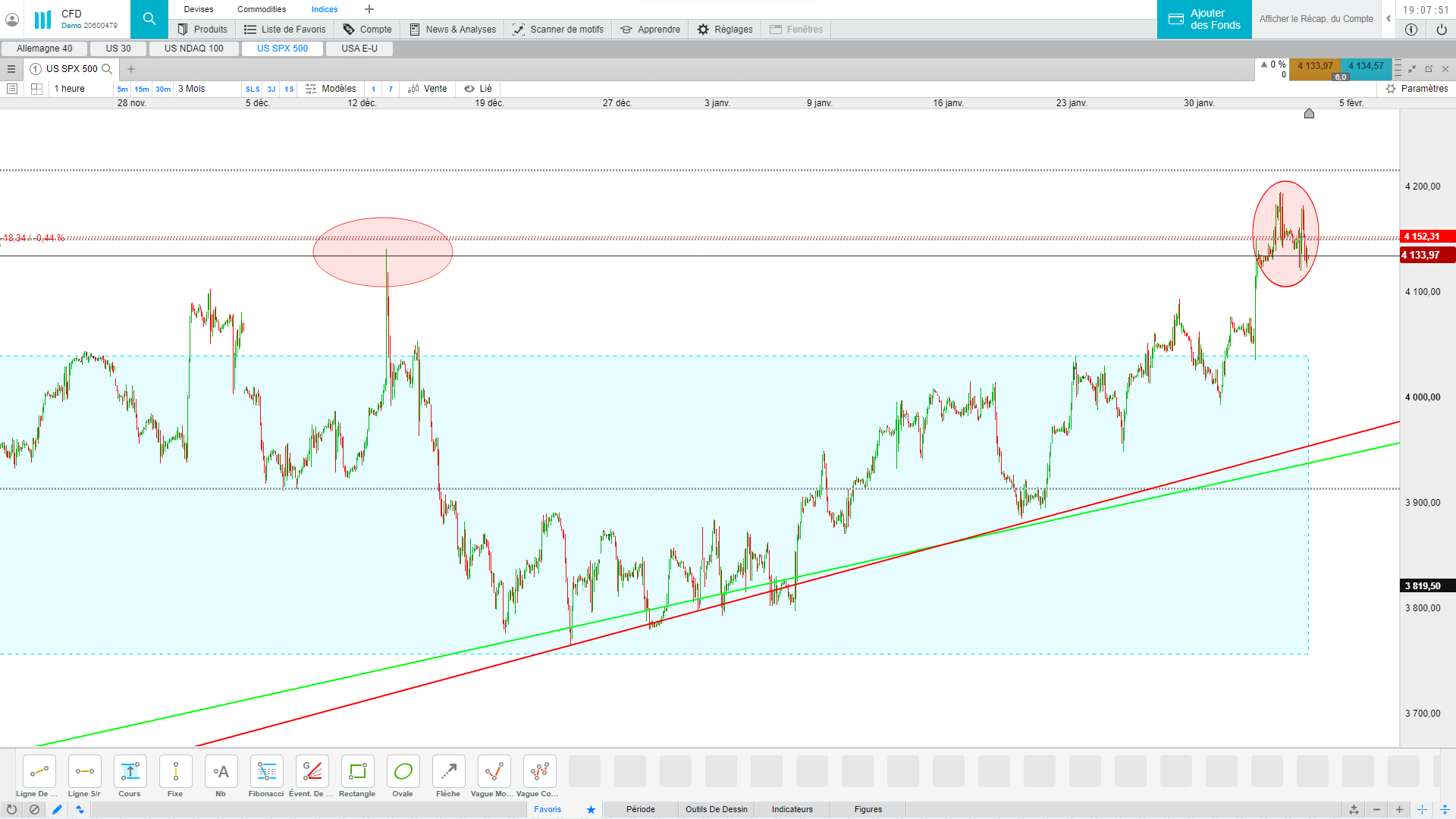This screenshot has height=819, width=1456.
Task: Open the 1 heure interval dropdown
Action: tap(70, 89)
